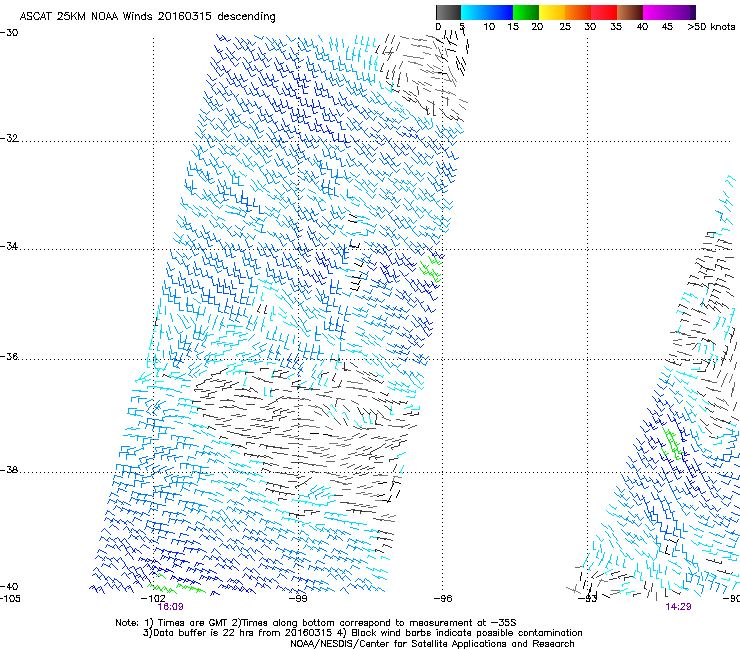Select the magenta-purple 40-50 knots legend swatch
740x650 pixels.
tap(669, 12)
